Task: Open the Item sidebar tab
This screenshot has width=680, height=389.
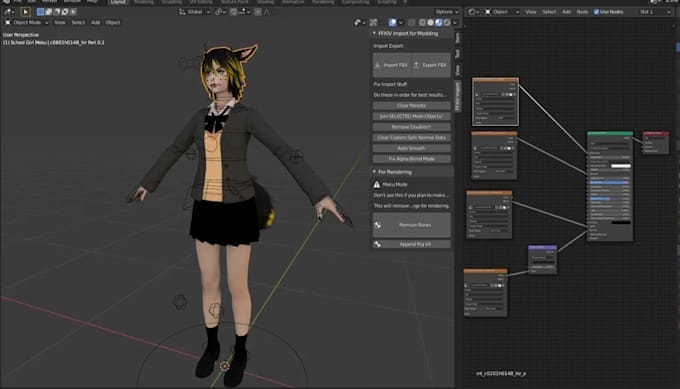Action: click(x=458, y=37)
